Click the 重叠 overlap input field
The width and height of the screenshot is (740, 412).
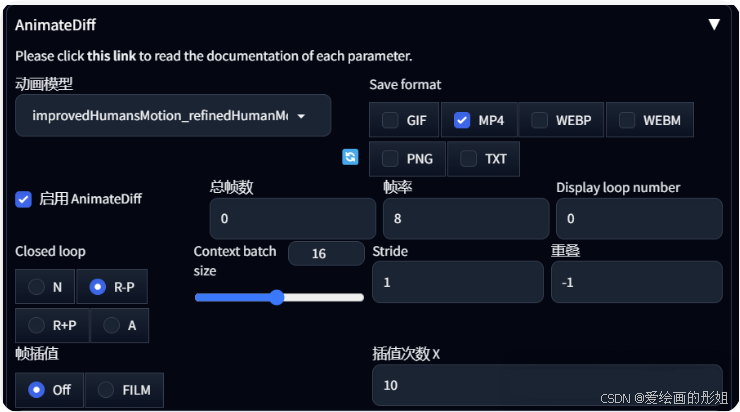click(637, 282)
